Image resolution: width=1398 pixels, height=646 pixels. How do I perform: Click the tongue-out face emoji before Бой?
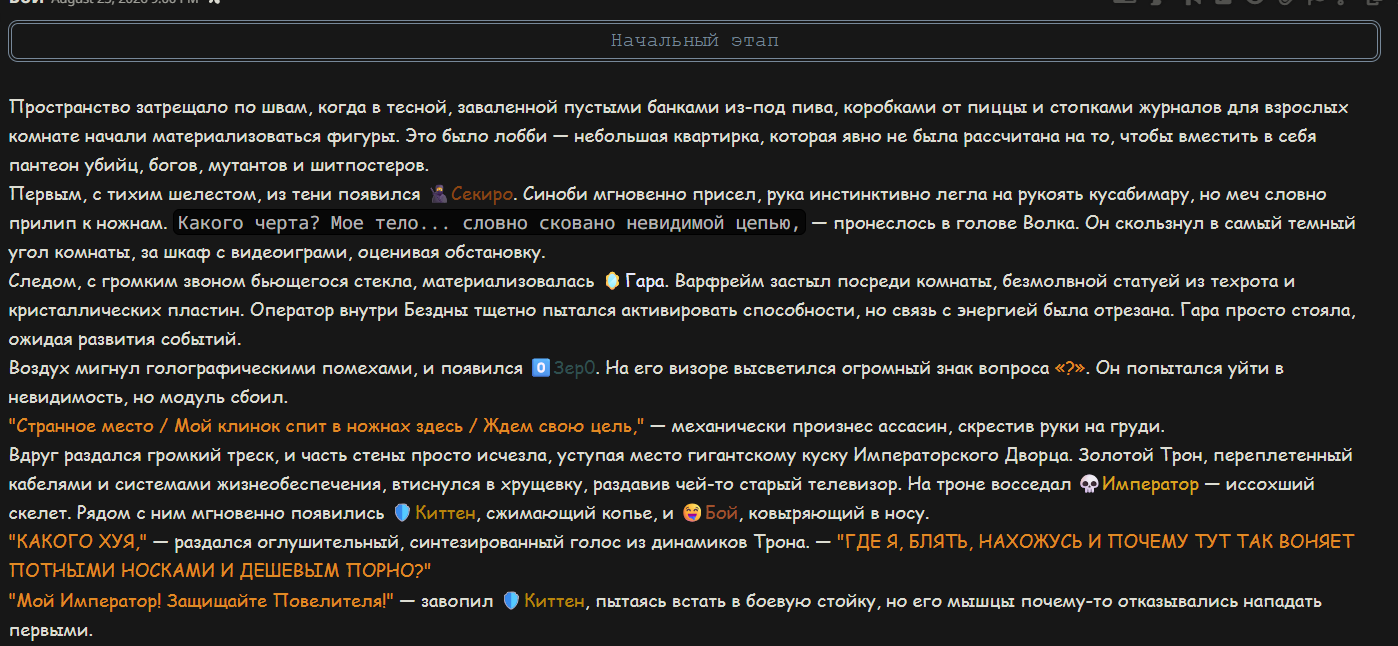[692, 513]
